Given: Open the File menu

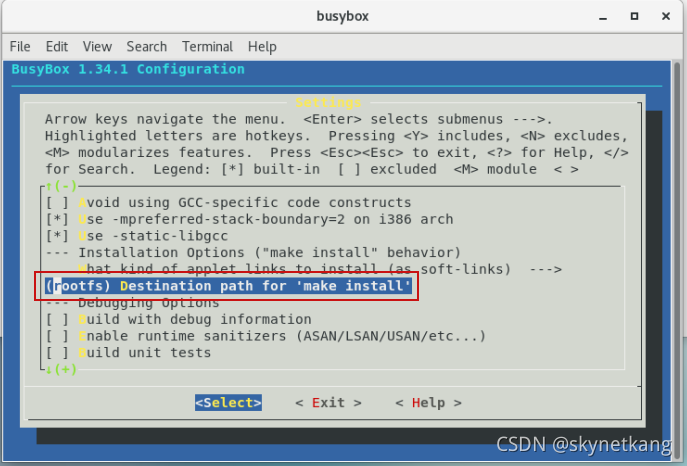Looking at the screenshot, I should click(x=20, y=46).
